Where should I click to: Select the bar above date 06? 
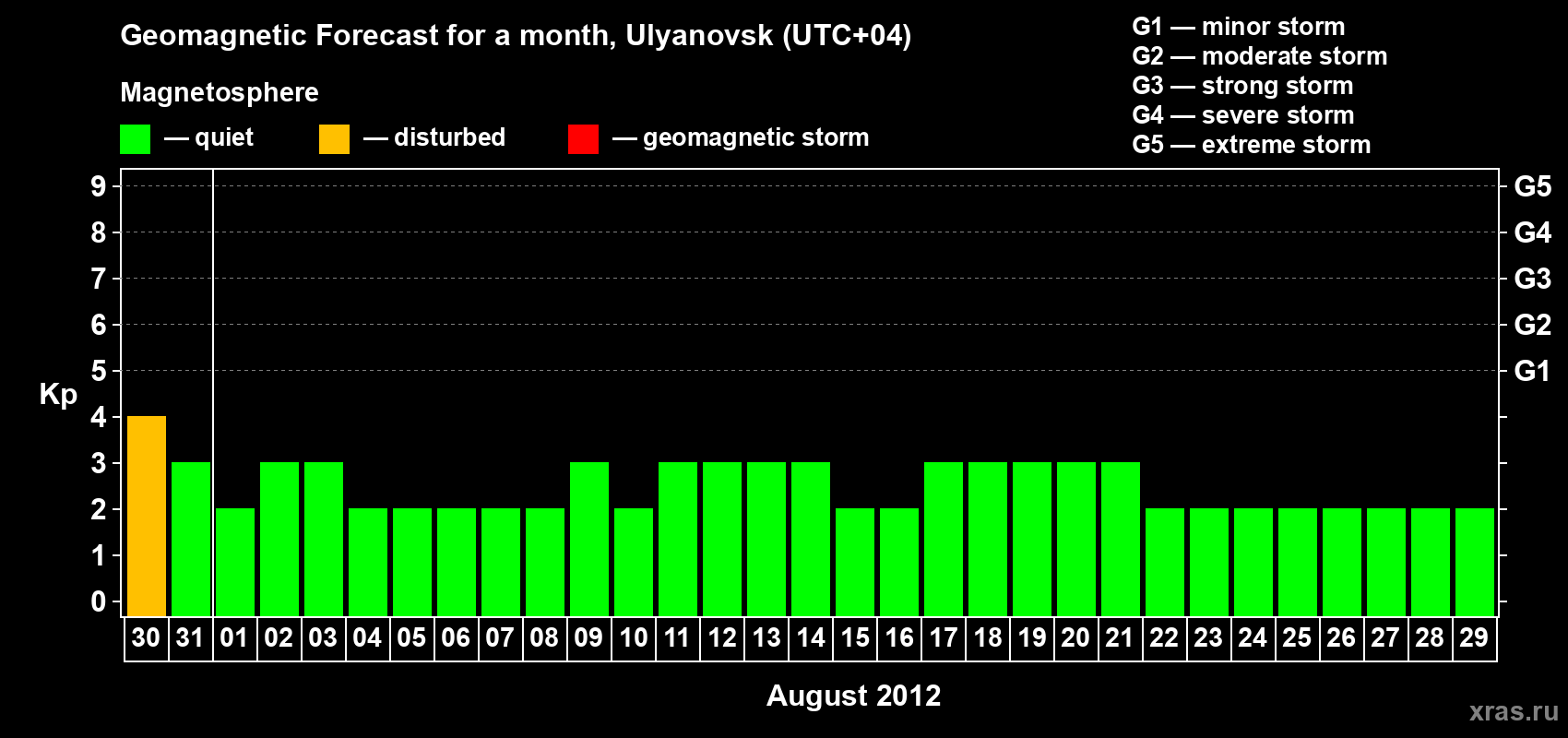pyautogui.click(x=457, y=562)
